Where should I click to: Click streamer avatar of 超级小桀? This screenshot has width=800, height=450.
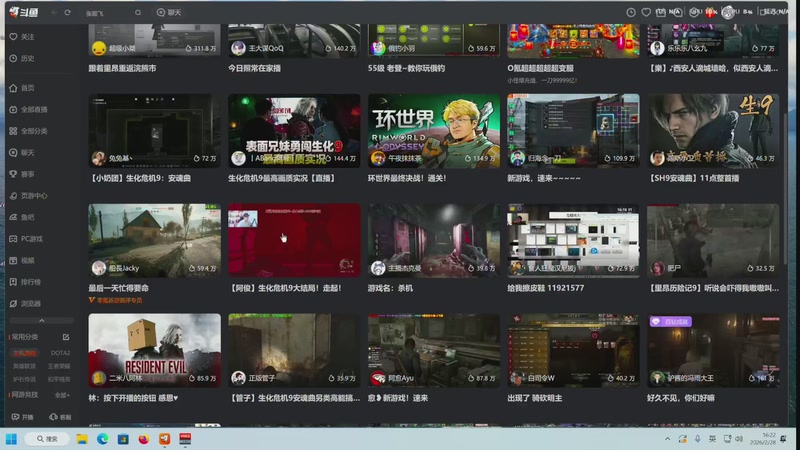coord(99,48)
